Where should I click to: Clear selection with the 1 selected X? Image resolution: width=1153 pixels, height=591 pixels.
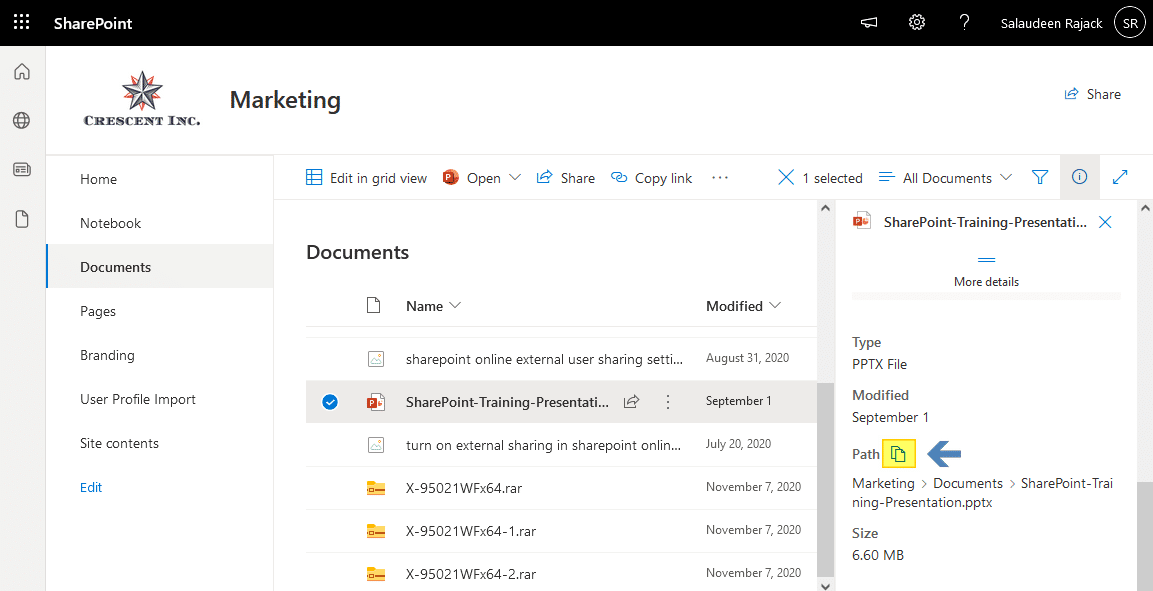click(785, 177)
